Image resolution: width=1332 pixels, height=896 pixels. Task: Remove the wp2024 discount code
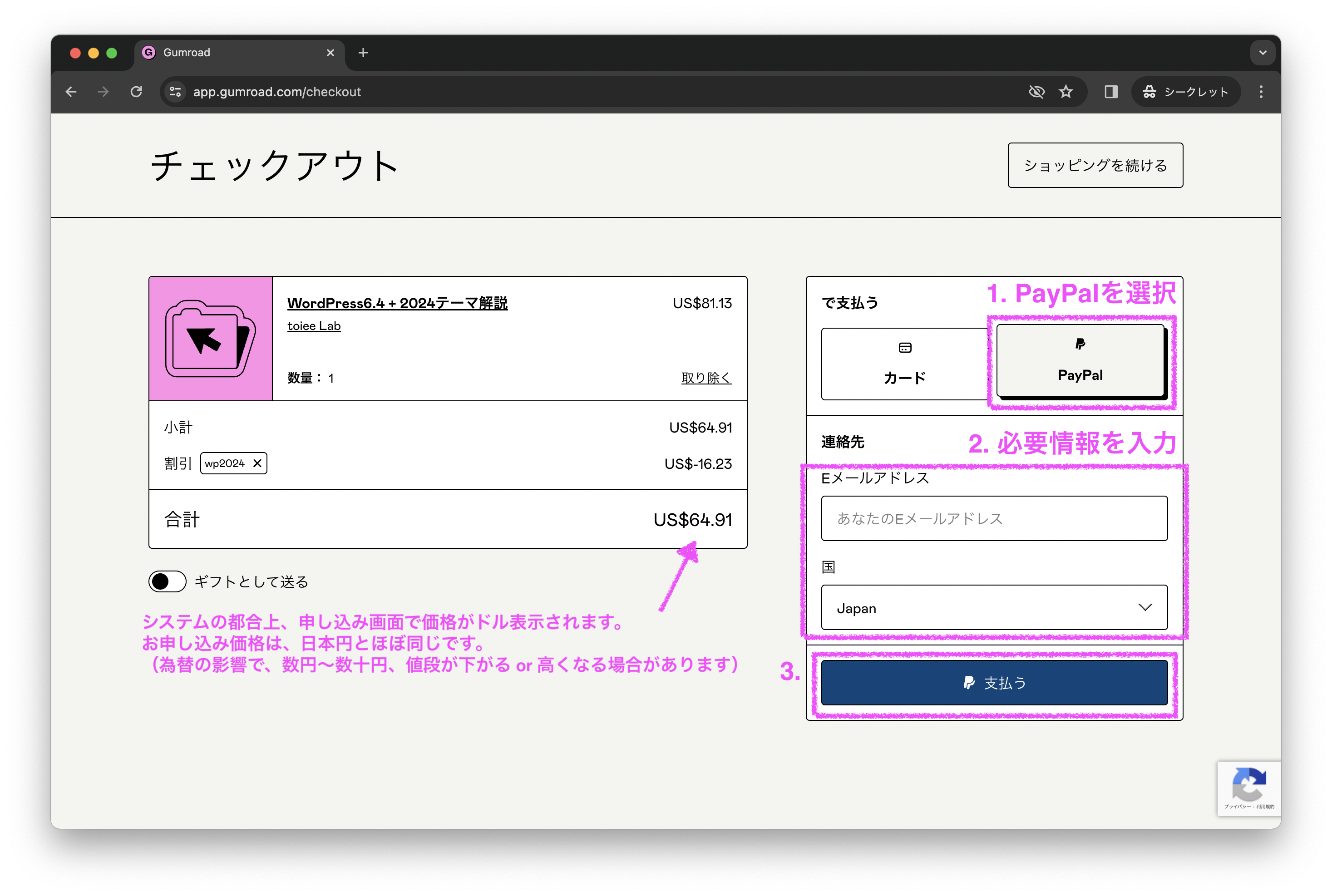(258, 463)
